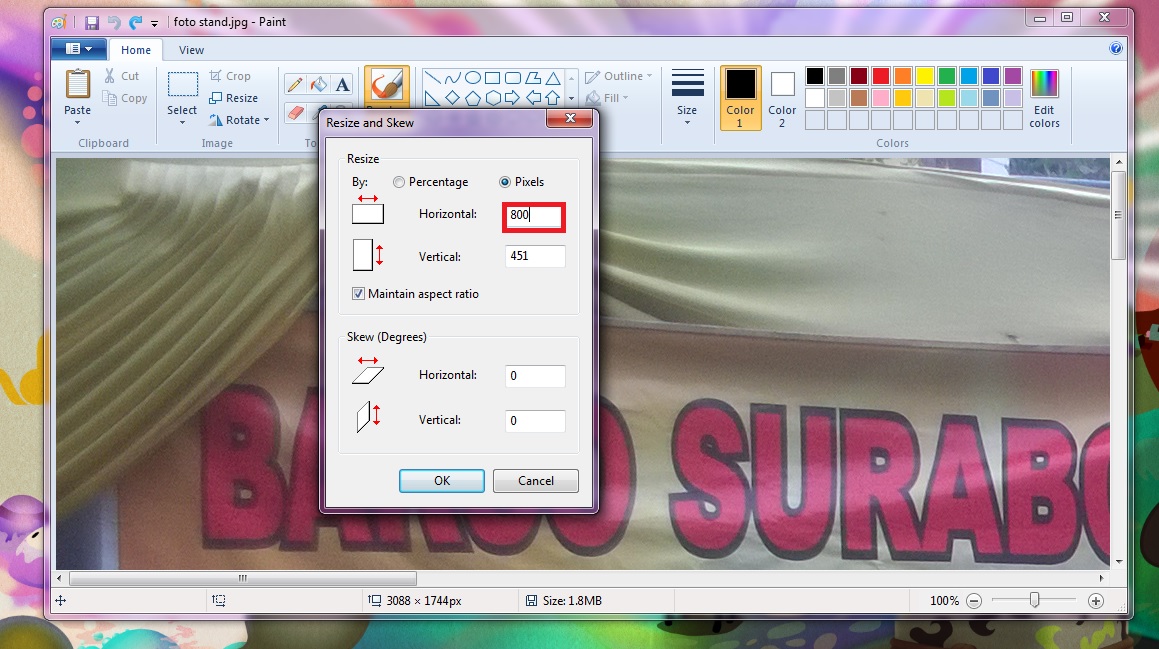Screen dimensions: 1159x649
Task: Click the skew Vertical degrees field
Action: [x=535, y=421]
